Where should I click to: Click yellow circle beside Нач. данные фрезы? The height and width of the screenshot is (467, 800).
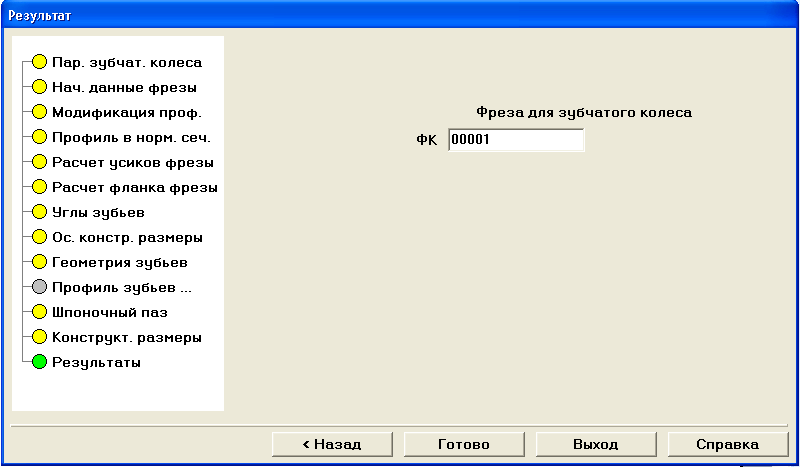click(39, 87)
